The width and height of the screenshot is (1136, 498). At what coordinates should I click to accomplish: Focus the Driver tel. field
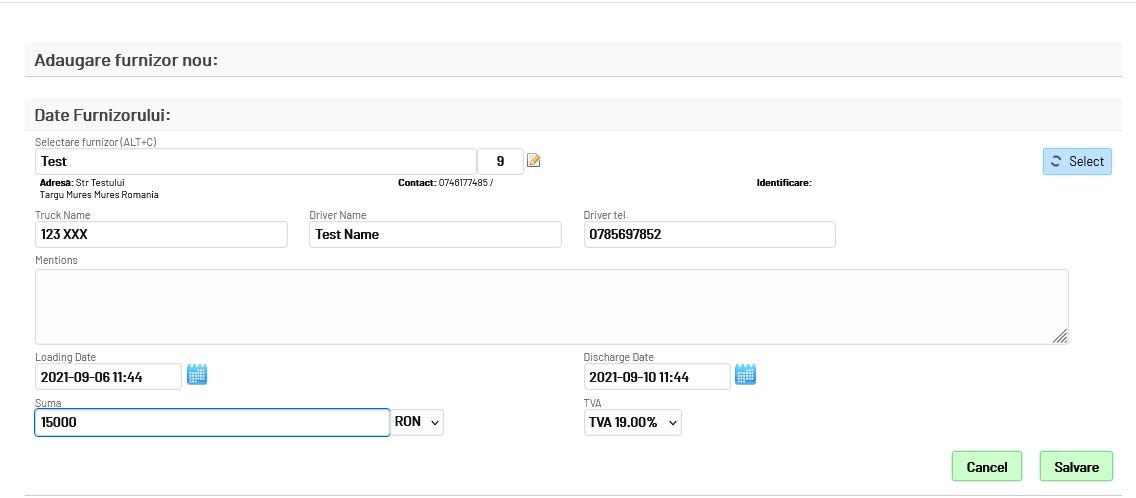click(x=708, y=234)
